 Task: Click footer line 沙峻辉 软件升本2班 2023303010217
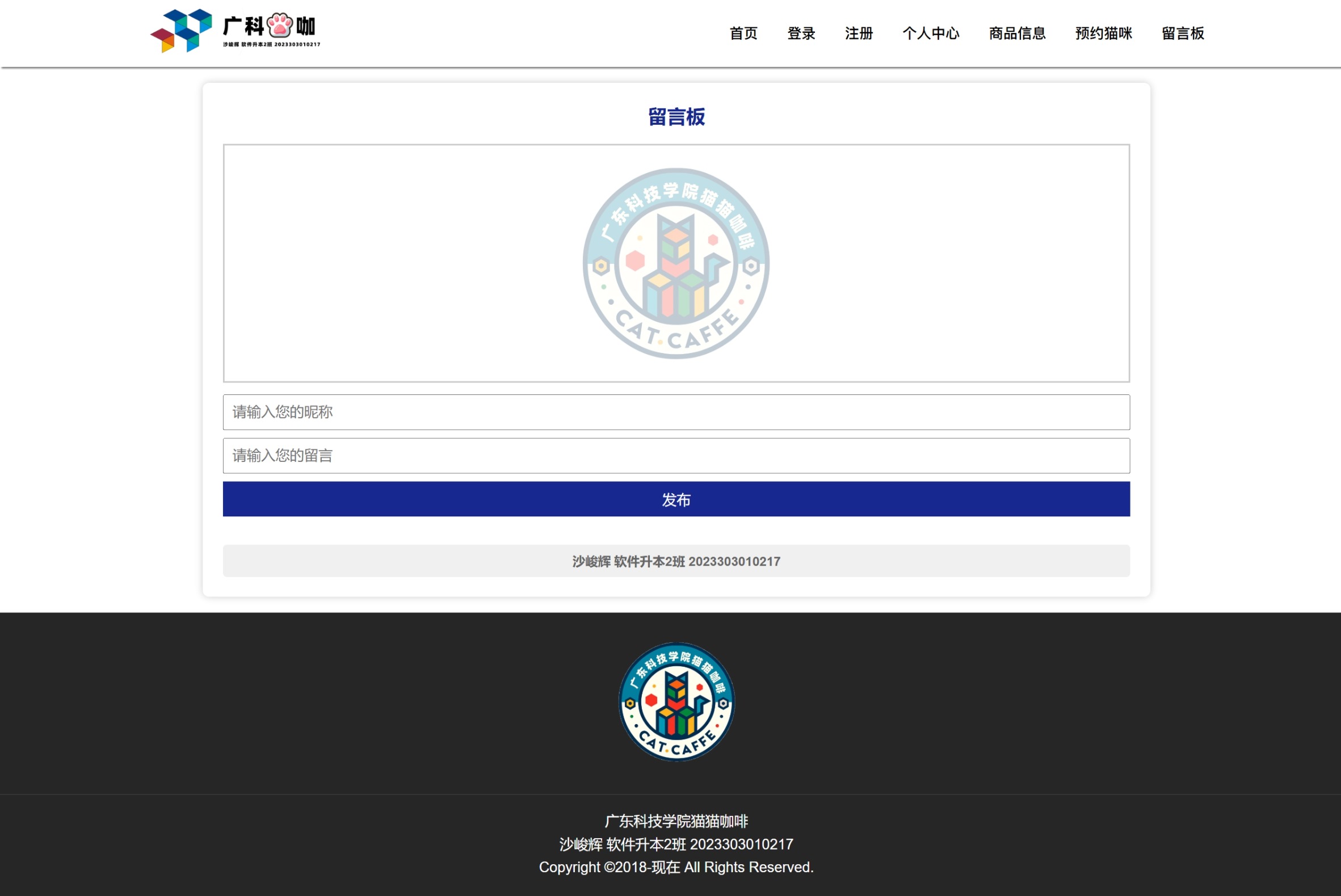pos(676,844)
